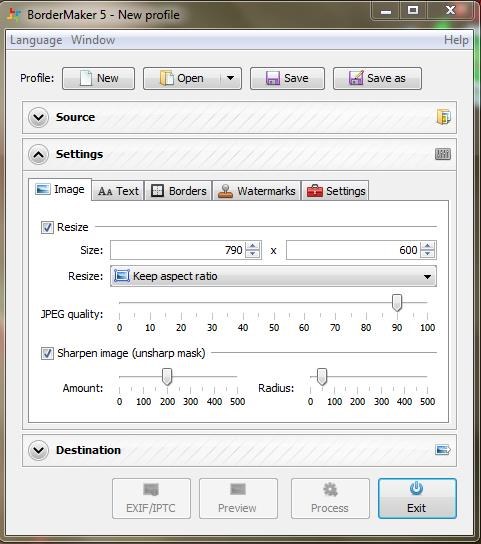The height and width of the screenshot is (544, 481).
Task: Expand the Destination section chevron
Action: (39, 450)
